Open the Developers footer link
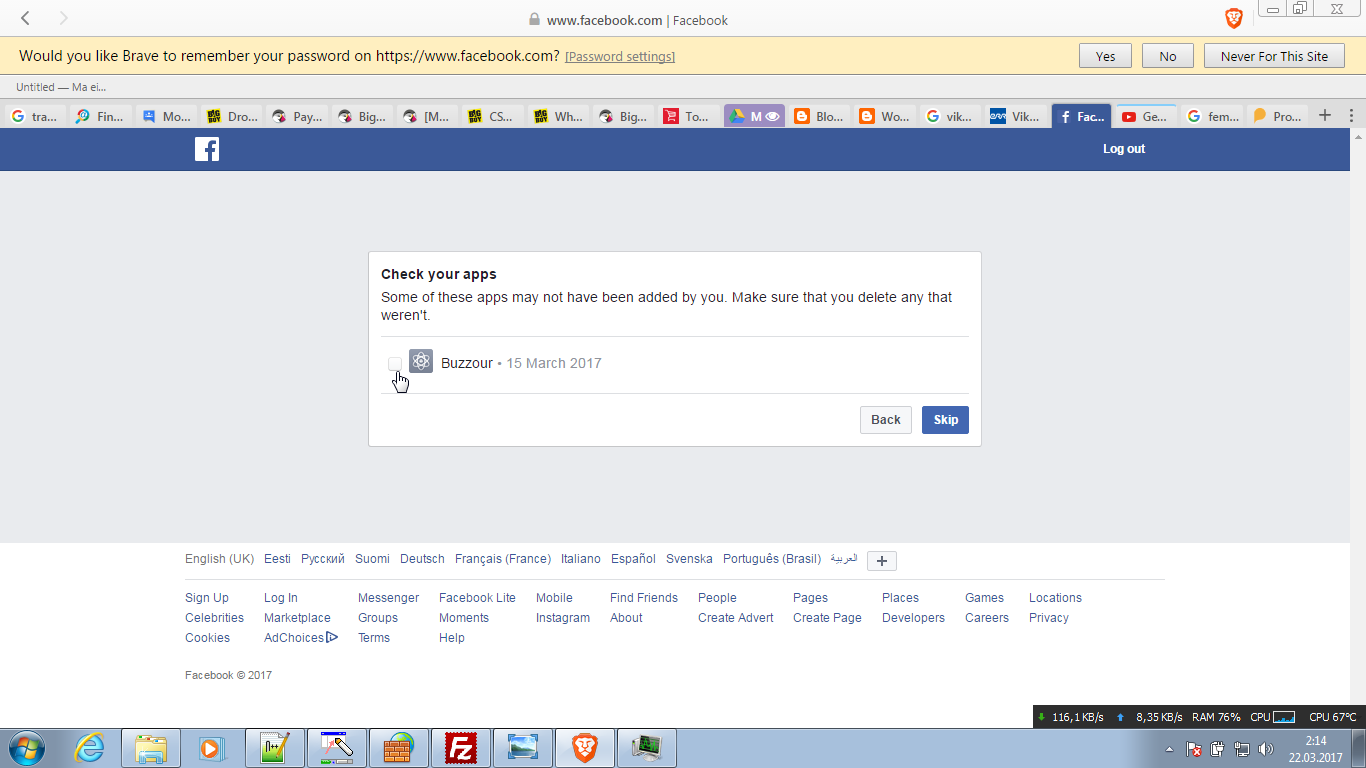Image resolution: width=1366 pixels, height=768 pixels. [913, 618]
